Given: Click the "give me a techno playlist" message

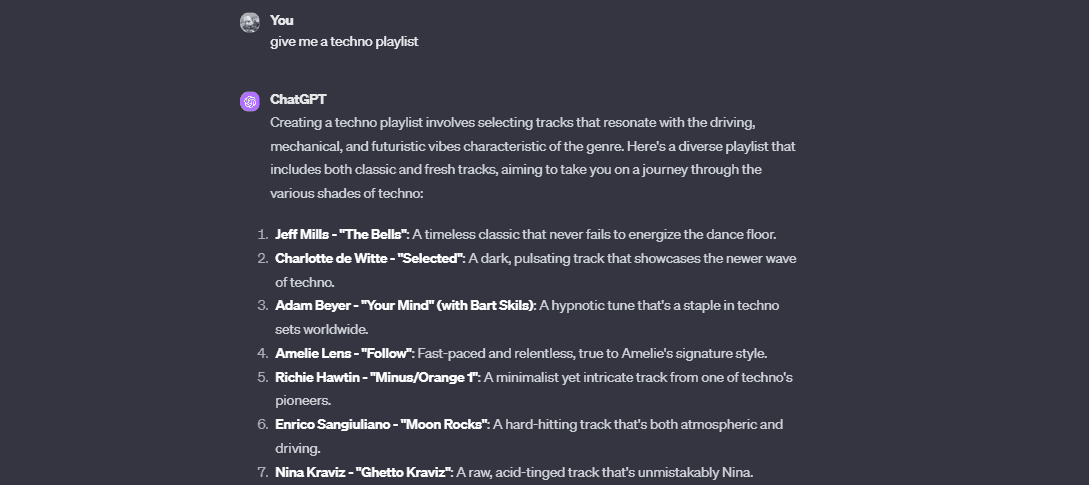Looking at the screenshot, I should [343, 42].
